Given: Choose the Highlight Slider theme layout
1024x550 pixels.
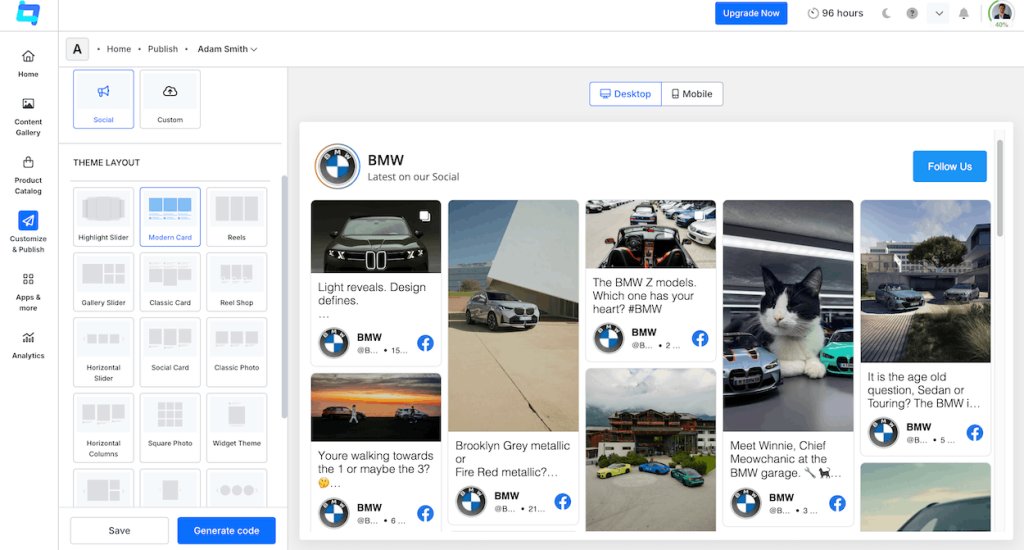Looking at the screenshot, I should tap(103, 217).
